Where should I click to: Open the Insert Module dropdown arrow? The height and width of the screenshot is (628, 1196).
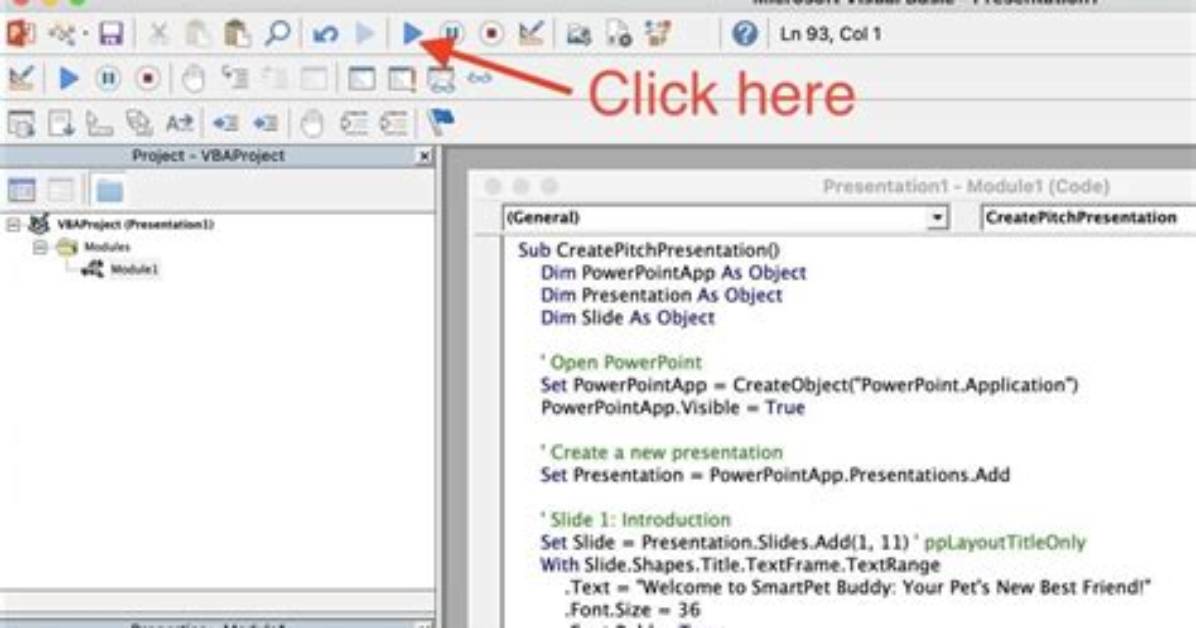tap(84, 34)
